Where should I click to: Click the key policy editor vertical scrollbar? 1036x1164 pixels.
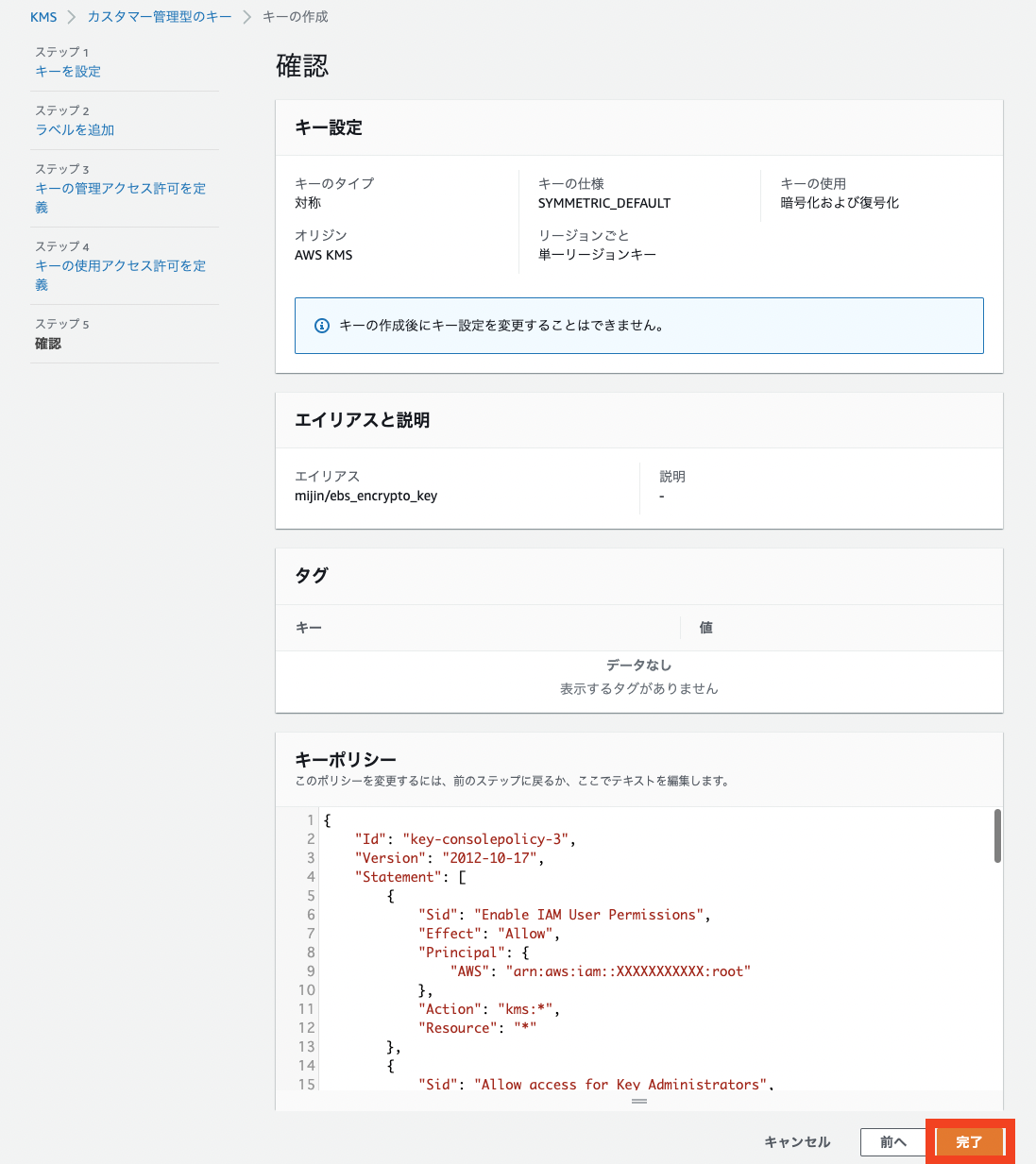[x=997, y=835]
